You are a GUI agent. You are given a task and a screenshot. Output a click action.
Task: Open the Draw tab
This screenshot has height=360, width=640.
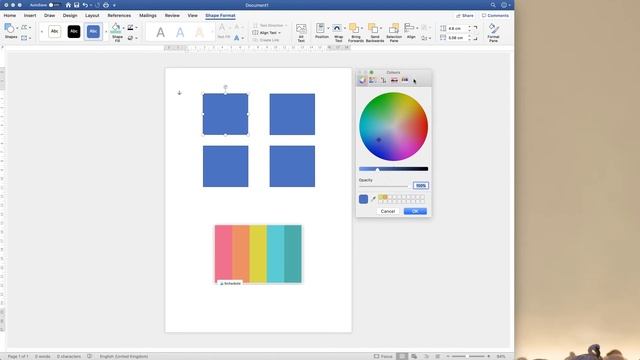(49, 16)
